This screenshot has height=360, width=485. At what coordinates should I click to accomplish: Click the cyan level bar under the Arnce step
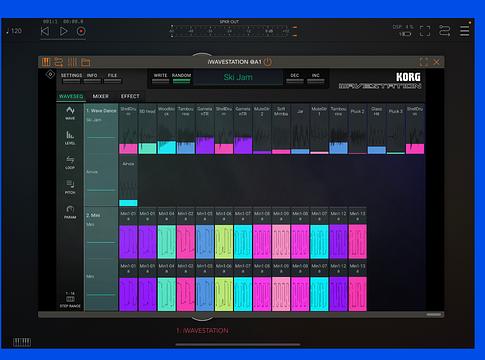pyautogui.click(x=128, y=203)
